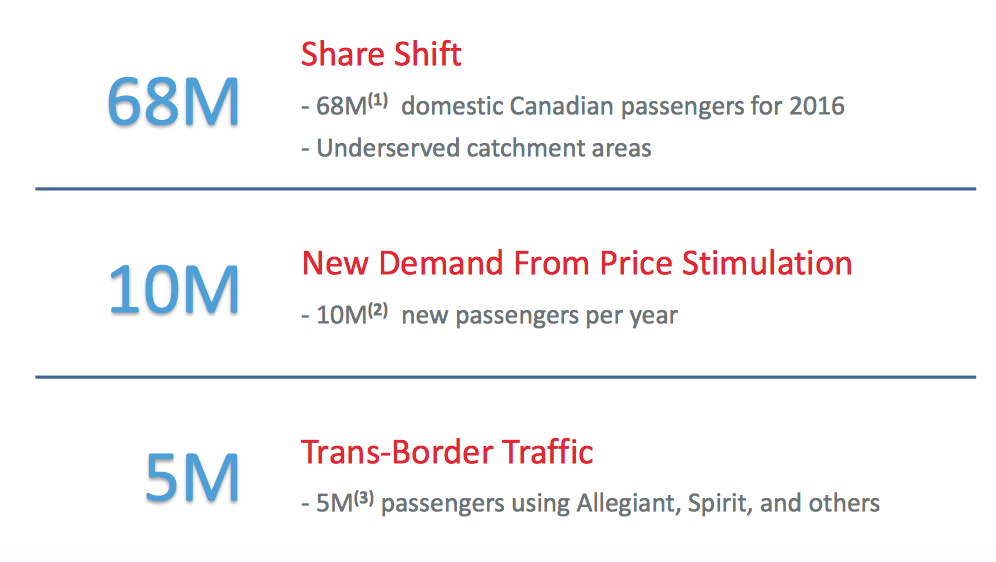Click the word Stimulation in the red heading
This screenshot has width=996, height=562.
point(767,263)
